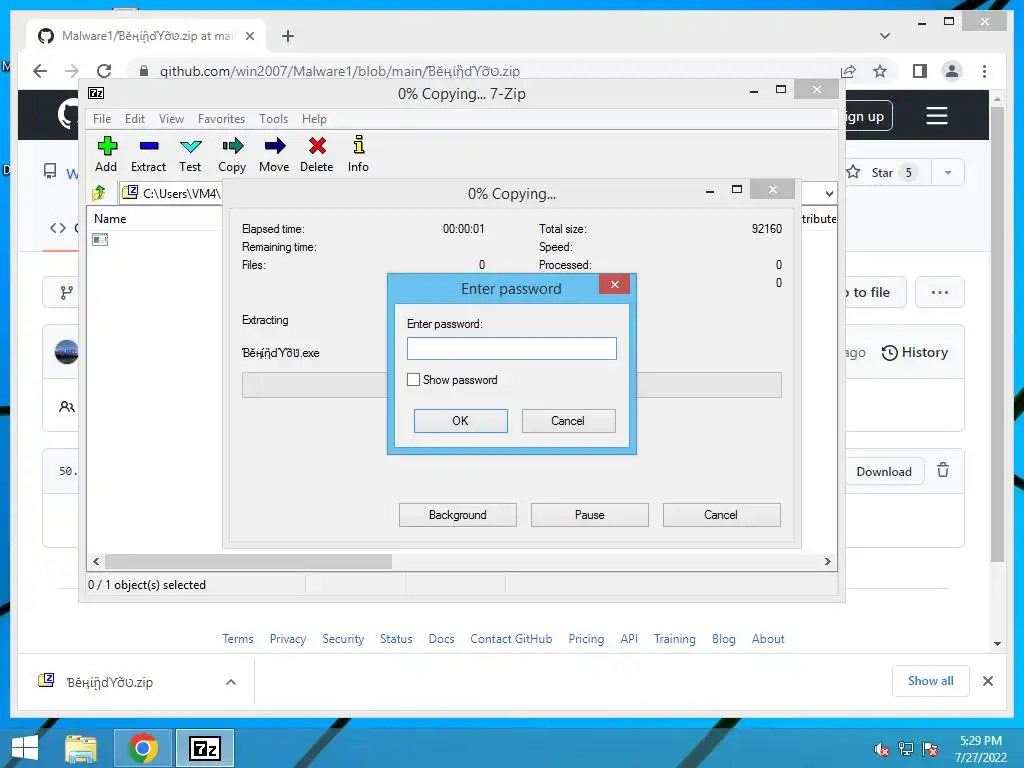Screen dimensions: 1024x768
Task: Click the red Delete toolbar icon
Action: click(317, 154)
